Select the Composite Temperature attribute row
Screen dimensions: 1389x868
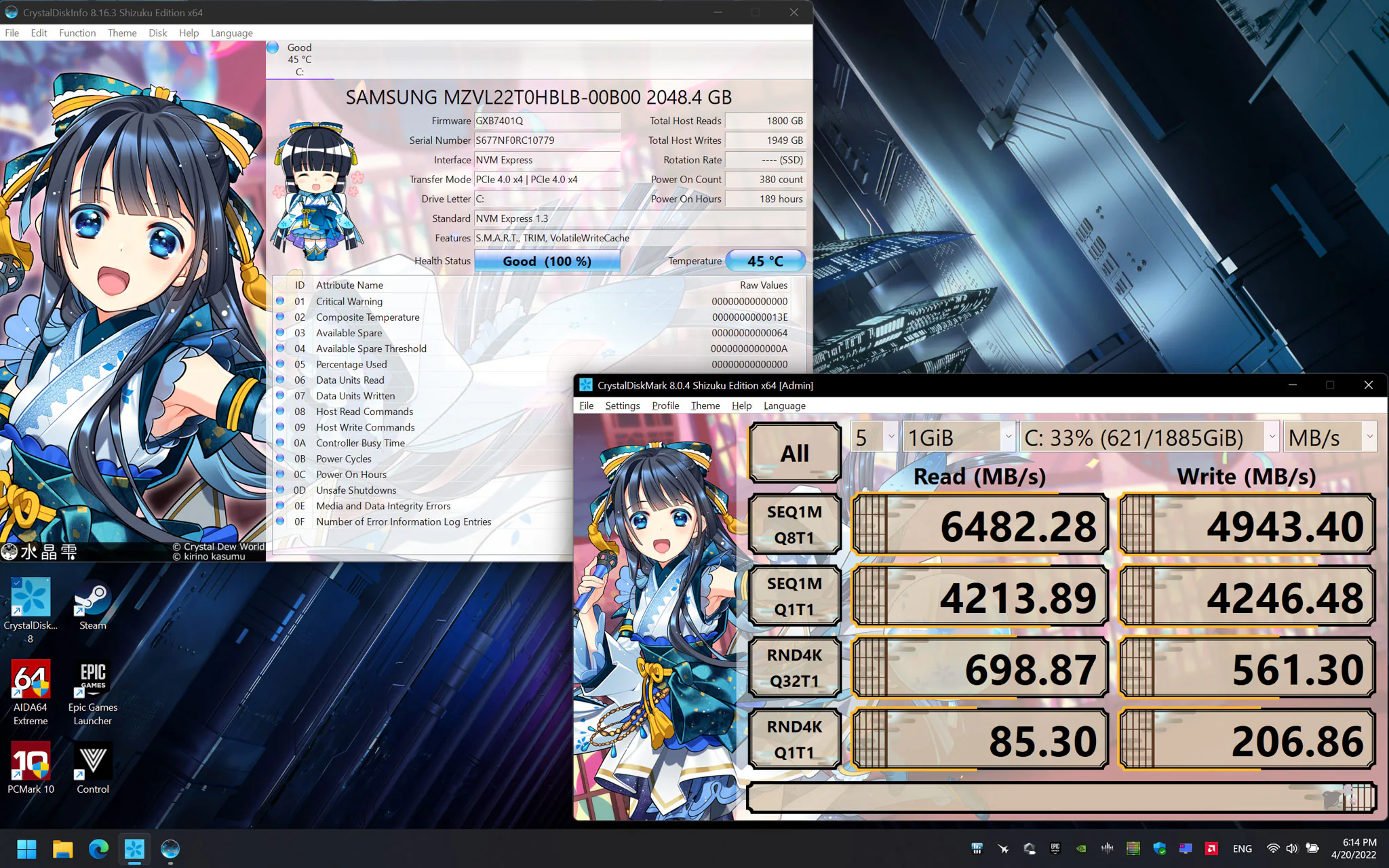[x=539, y=317]
